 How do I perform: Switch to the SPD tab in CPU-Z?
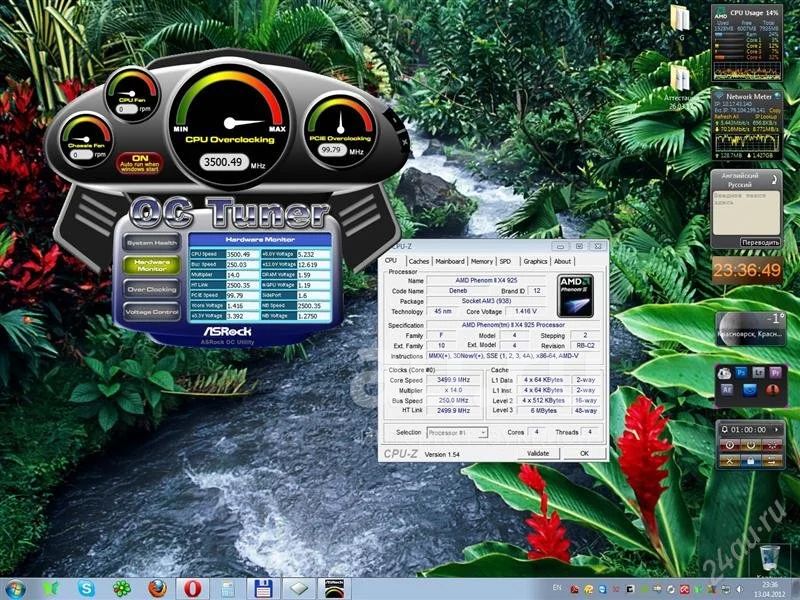tap(505, 261)
